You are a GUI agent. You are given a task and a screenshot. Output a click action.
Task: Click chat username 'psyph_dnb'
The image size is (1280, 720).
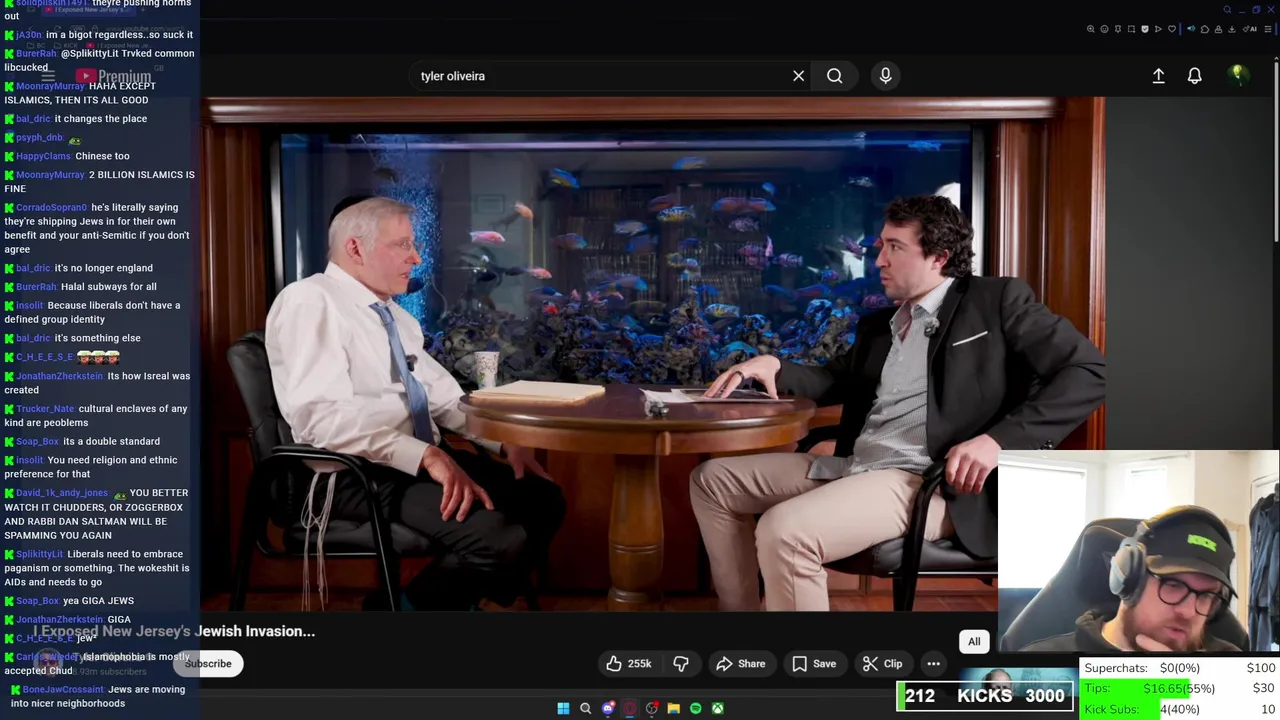(x=40, y=138)
